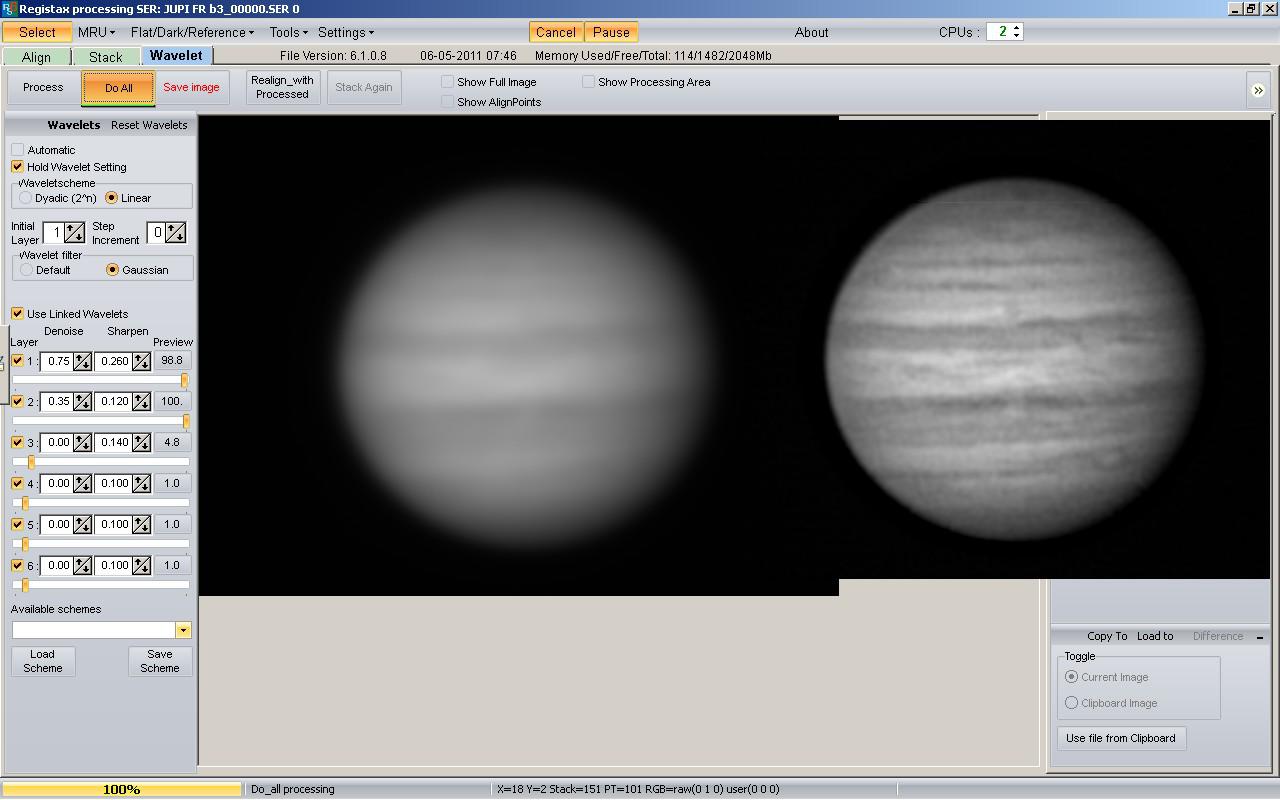
Task: Click the Save image button
Action: [x=191, y=87]
